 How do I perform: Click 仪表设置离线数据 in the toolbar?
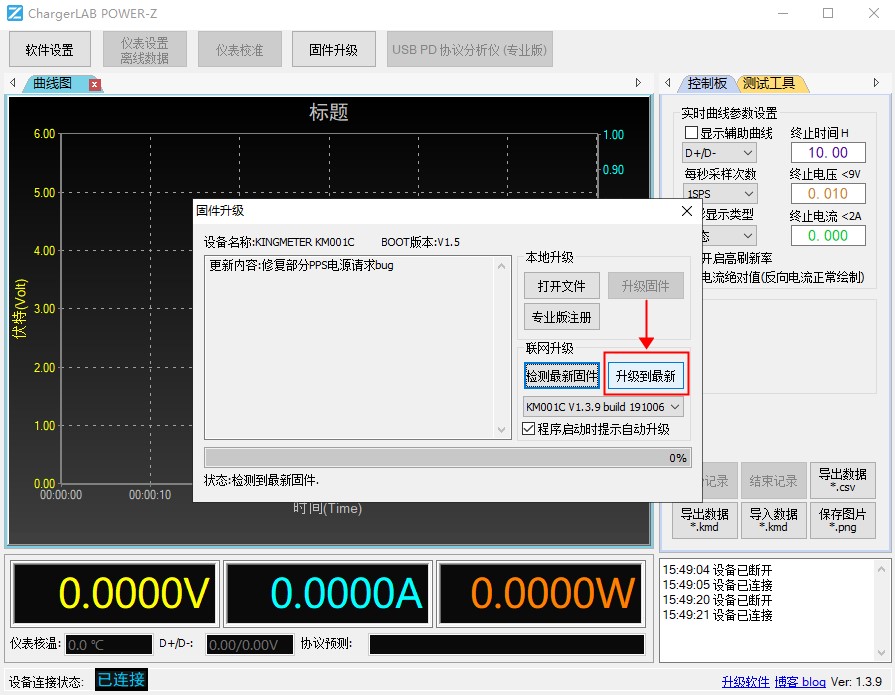145,48
